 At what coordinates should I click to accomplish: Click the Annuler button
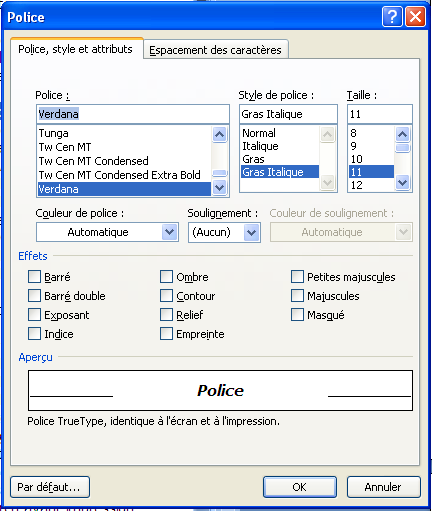[x=384, y=487]
